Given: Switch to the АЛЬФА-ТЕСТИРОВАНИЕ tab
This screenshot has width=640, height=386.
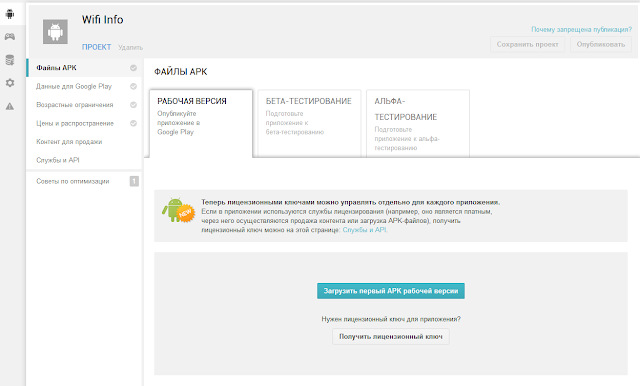Looking at the screenshot, I should coord(418,123).
